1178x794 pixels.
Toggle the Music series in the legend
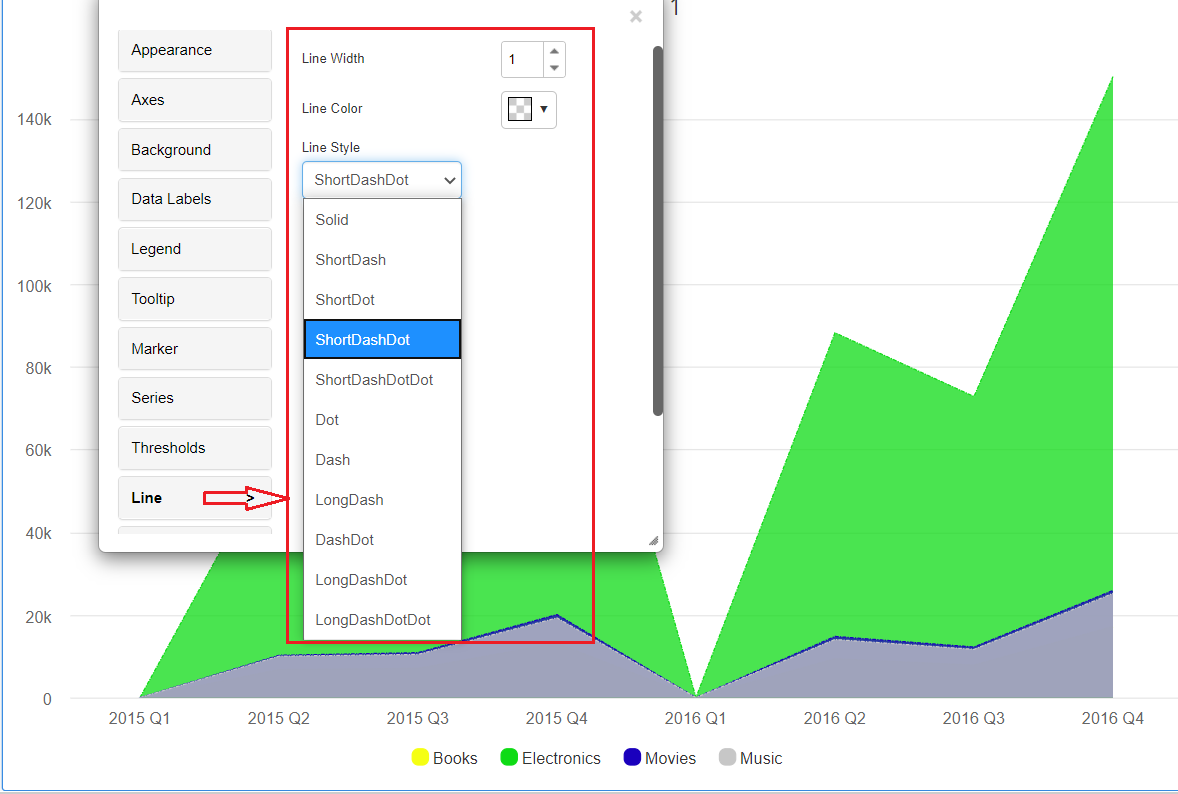[750, 757]
